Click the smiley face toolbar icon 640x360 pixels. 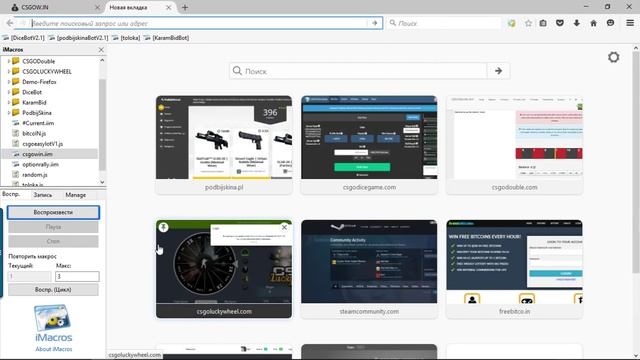coord(610,23)
